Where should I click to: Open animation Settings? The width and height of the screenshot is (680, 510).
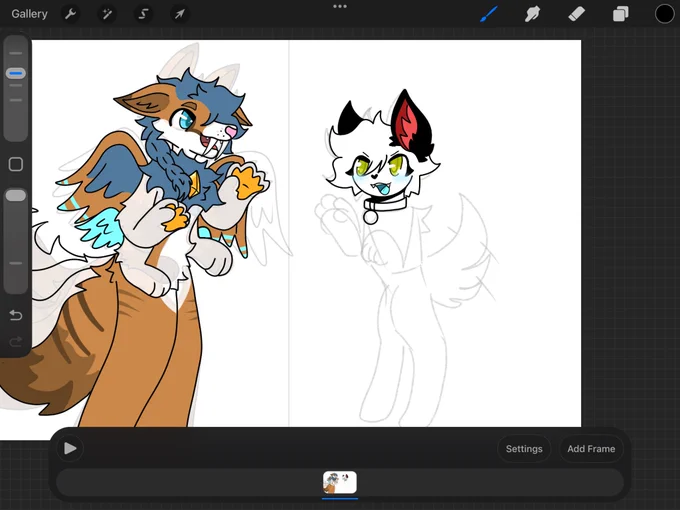coord(524,449)
